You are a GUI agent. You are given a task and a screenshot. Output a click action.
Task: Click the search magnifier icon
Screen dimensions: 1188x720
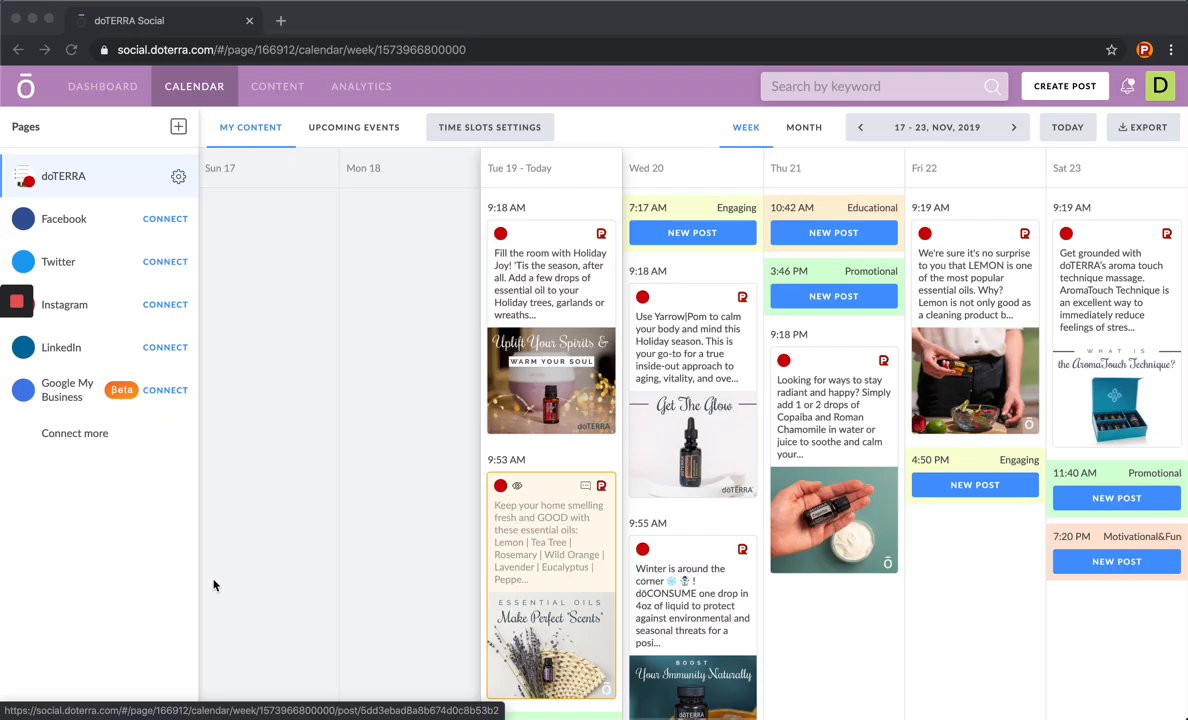point(992,86)
